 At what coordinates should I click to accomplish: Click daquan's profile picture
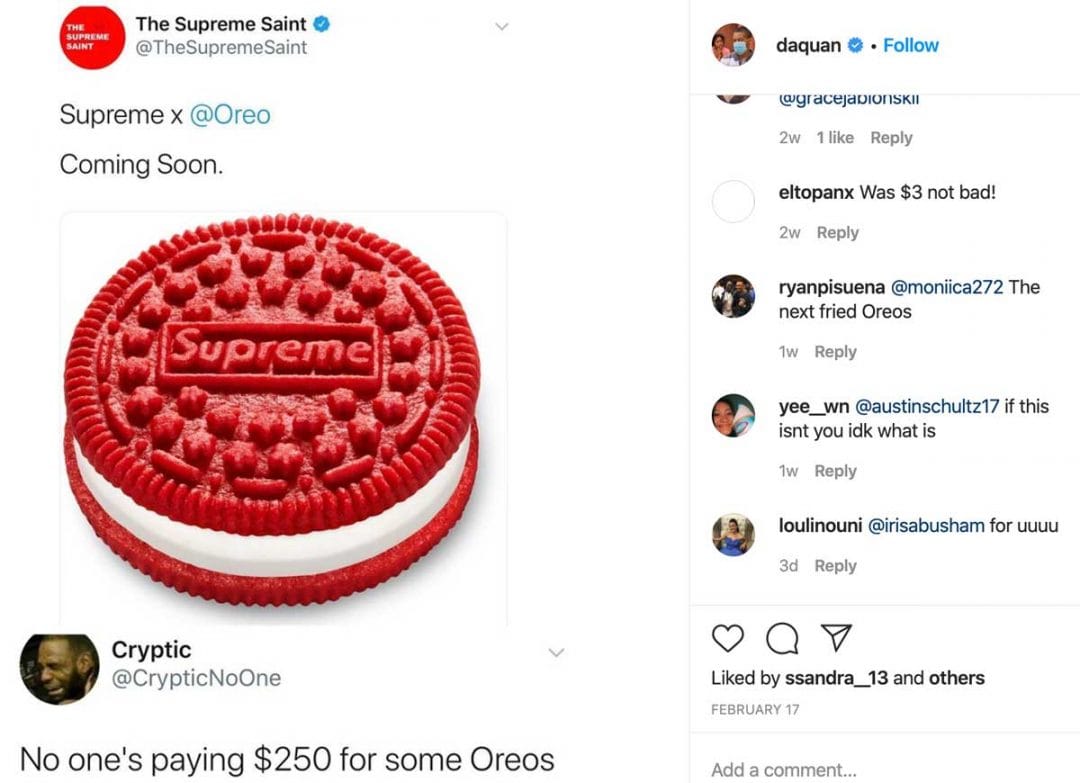[732, 45]
